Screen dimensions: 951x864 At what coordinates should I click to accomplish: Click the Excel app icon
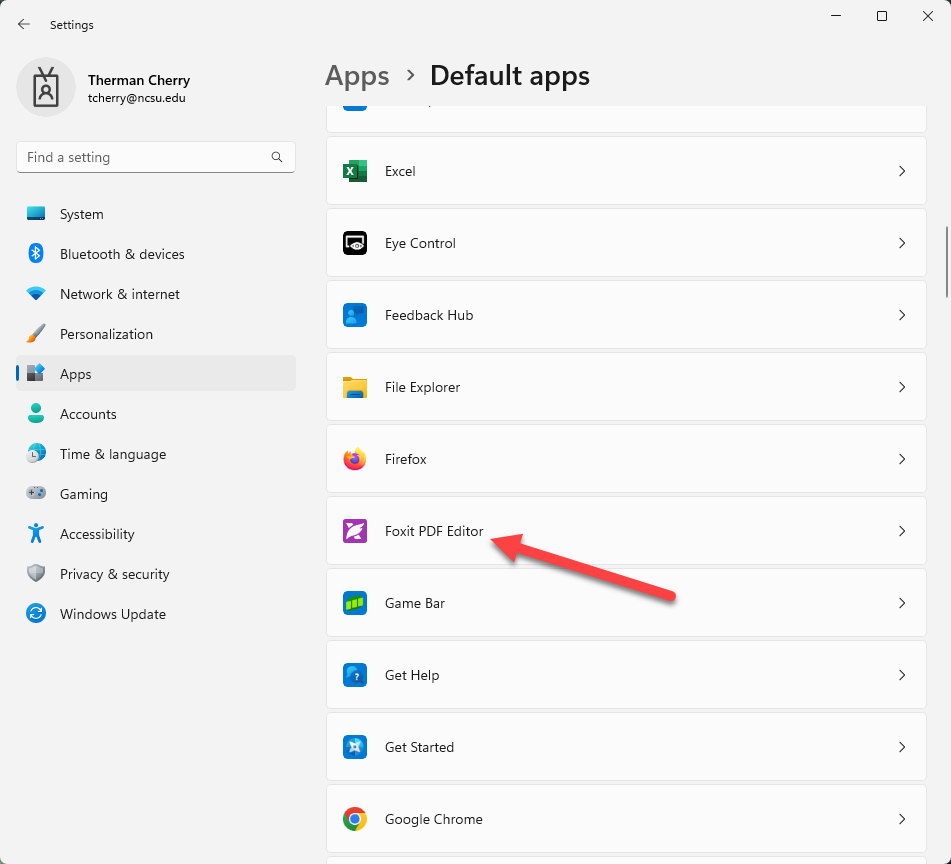pyautogui.click(x=354, y=171)
